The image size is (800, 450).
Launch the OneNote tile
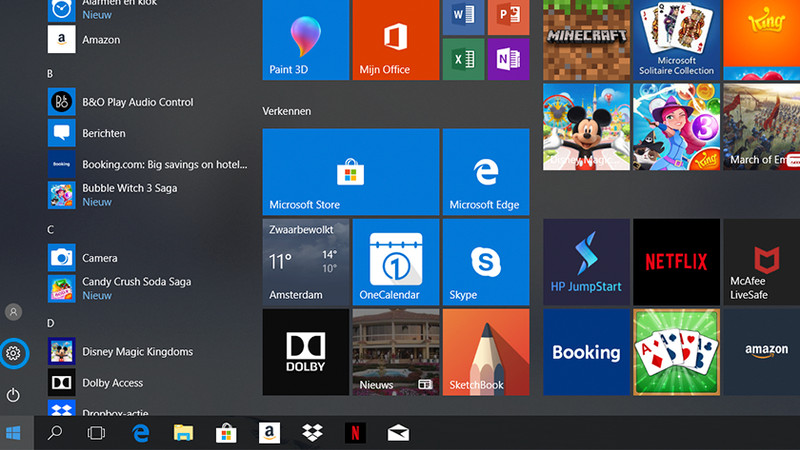coord(508,59)
